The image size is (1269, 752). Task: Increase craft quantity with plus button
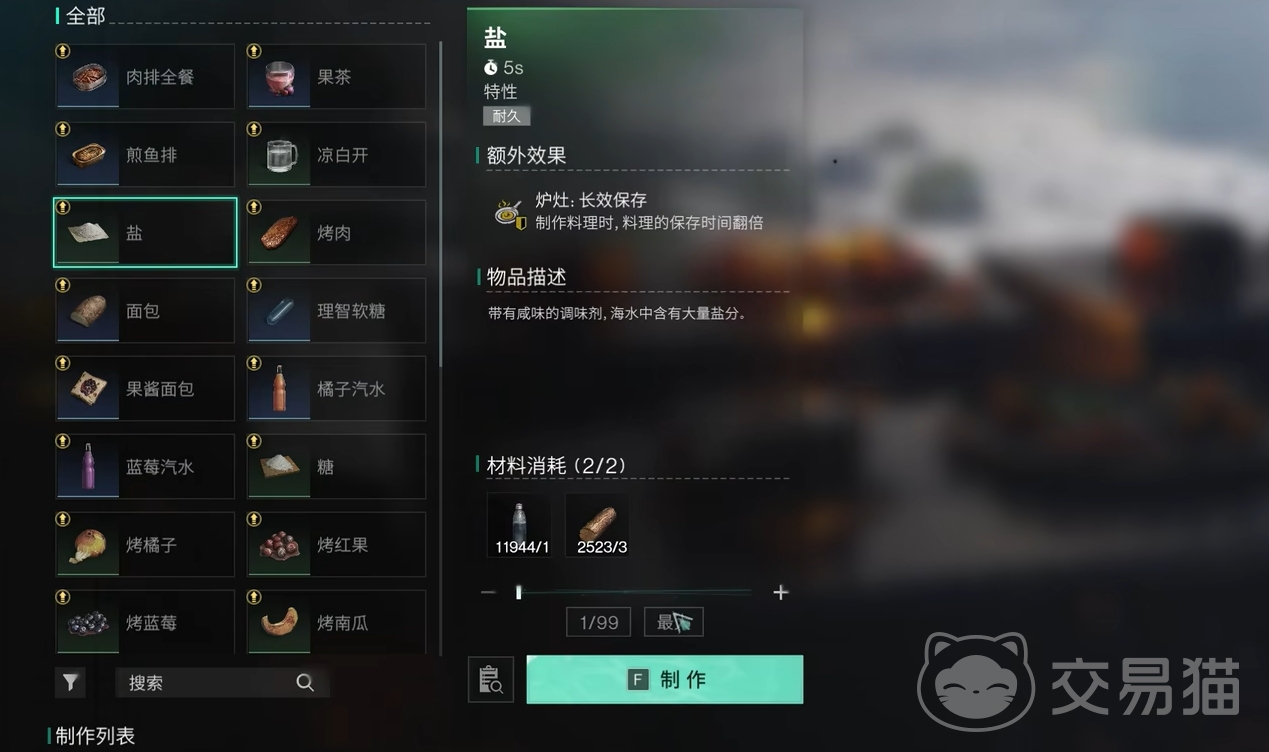pos(781,592)
